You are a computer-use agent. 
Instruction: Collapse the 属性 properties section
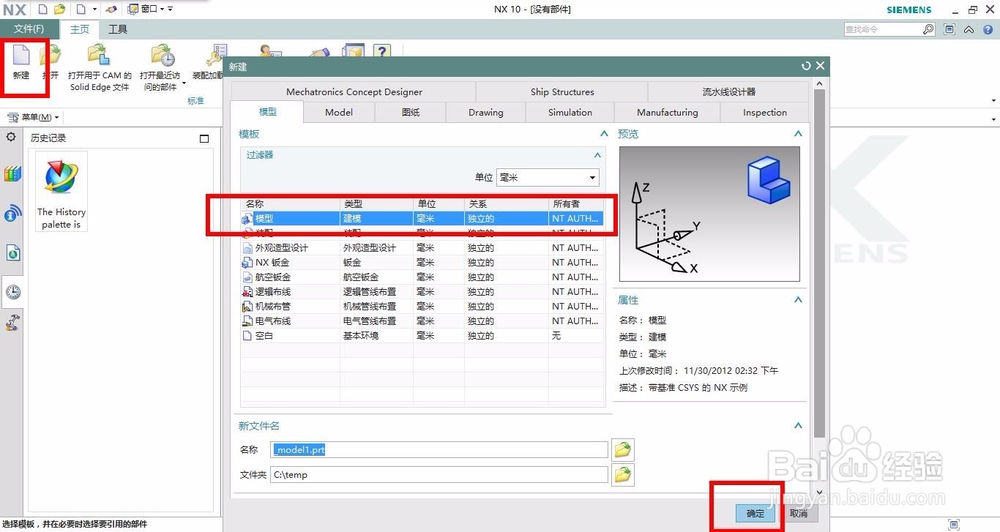click(x=798, y=300)
